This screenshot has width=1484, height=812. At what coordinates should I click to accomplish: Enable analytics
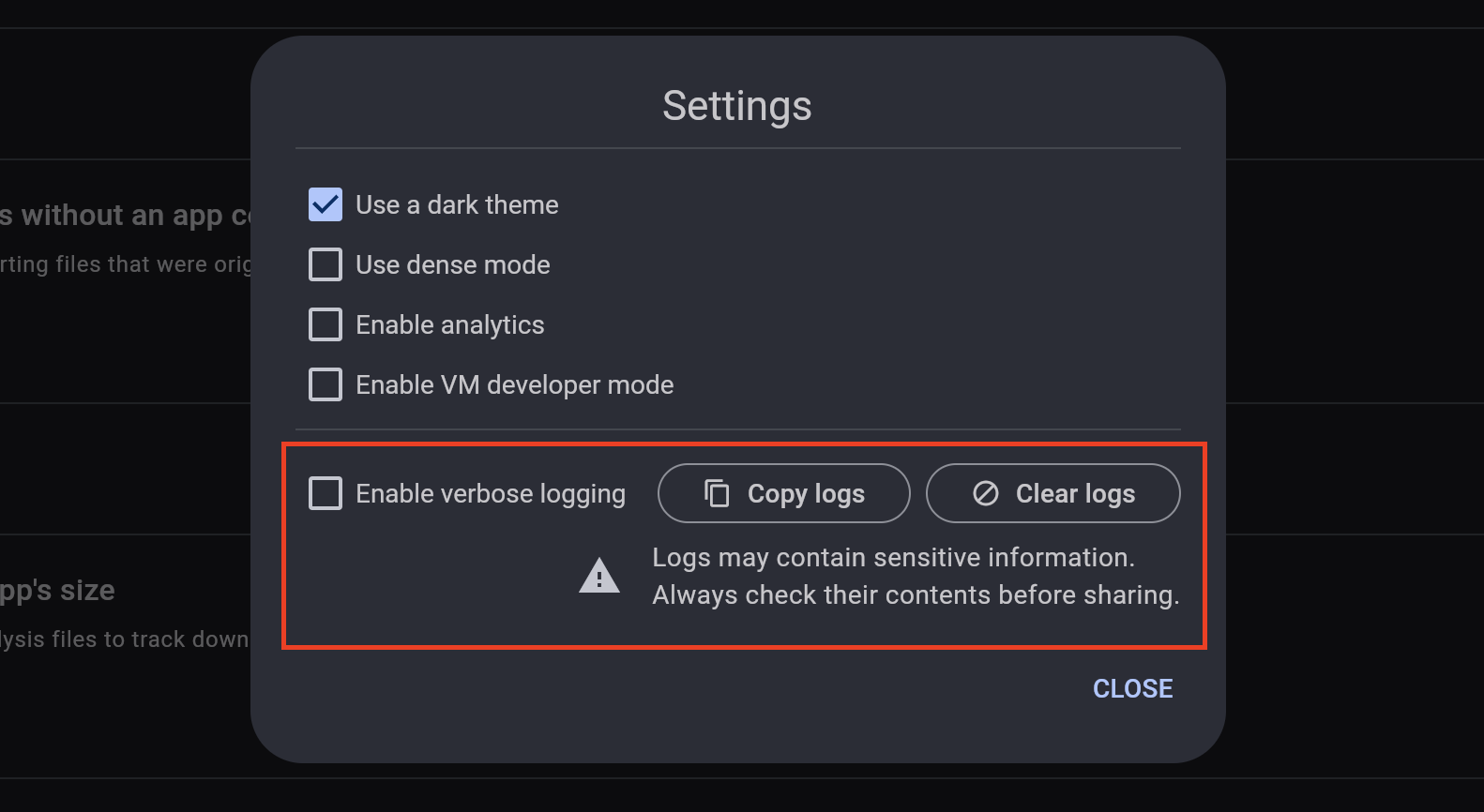[x=325, y=324]
